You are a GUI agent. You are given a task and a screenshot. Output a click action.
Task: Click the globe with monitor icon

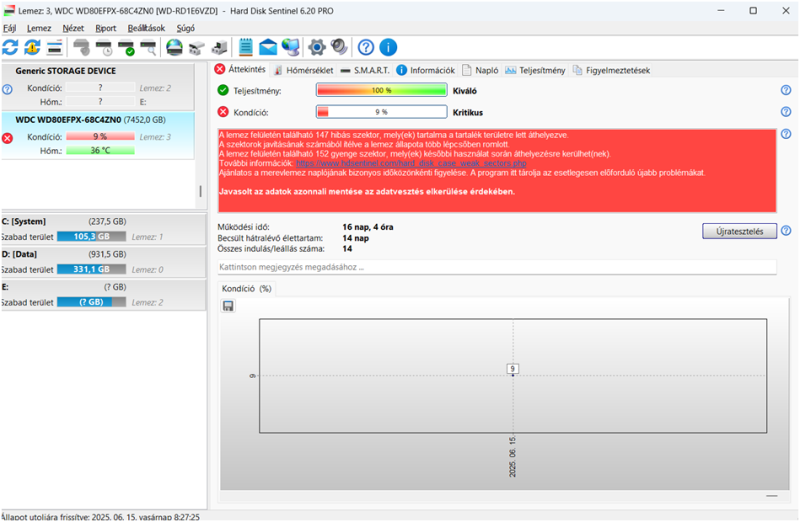pos(291,47)
